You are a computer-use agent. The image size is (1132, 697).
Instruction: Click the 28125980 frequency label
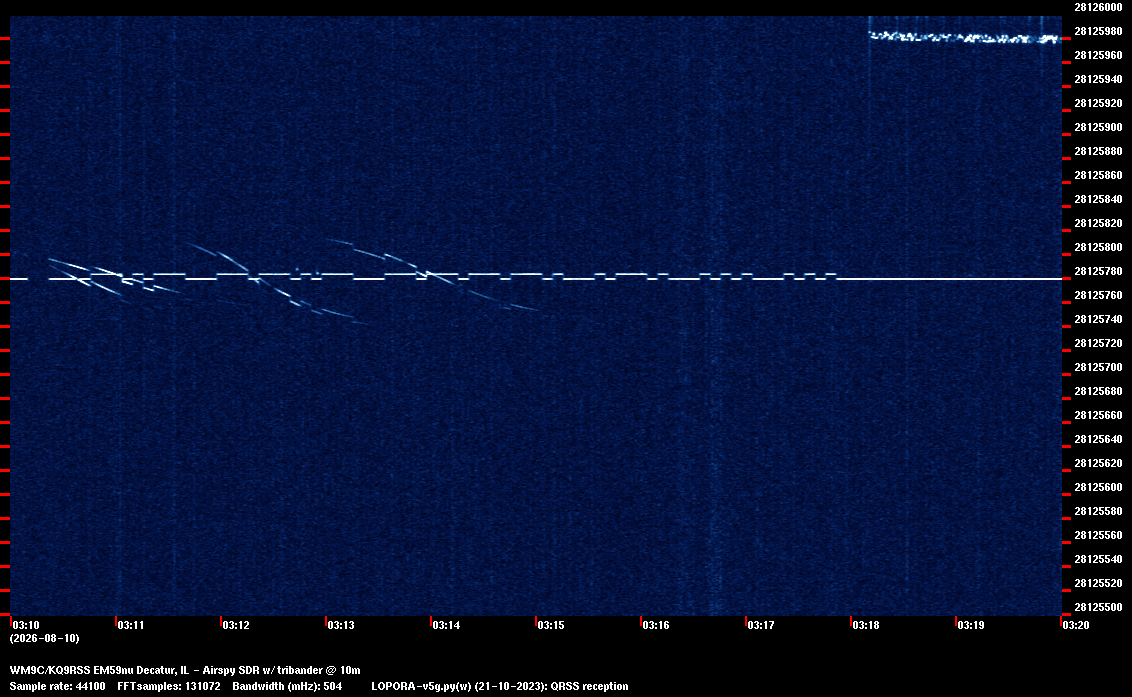pyautogui.click(x=1098, y=31)
